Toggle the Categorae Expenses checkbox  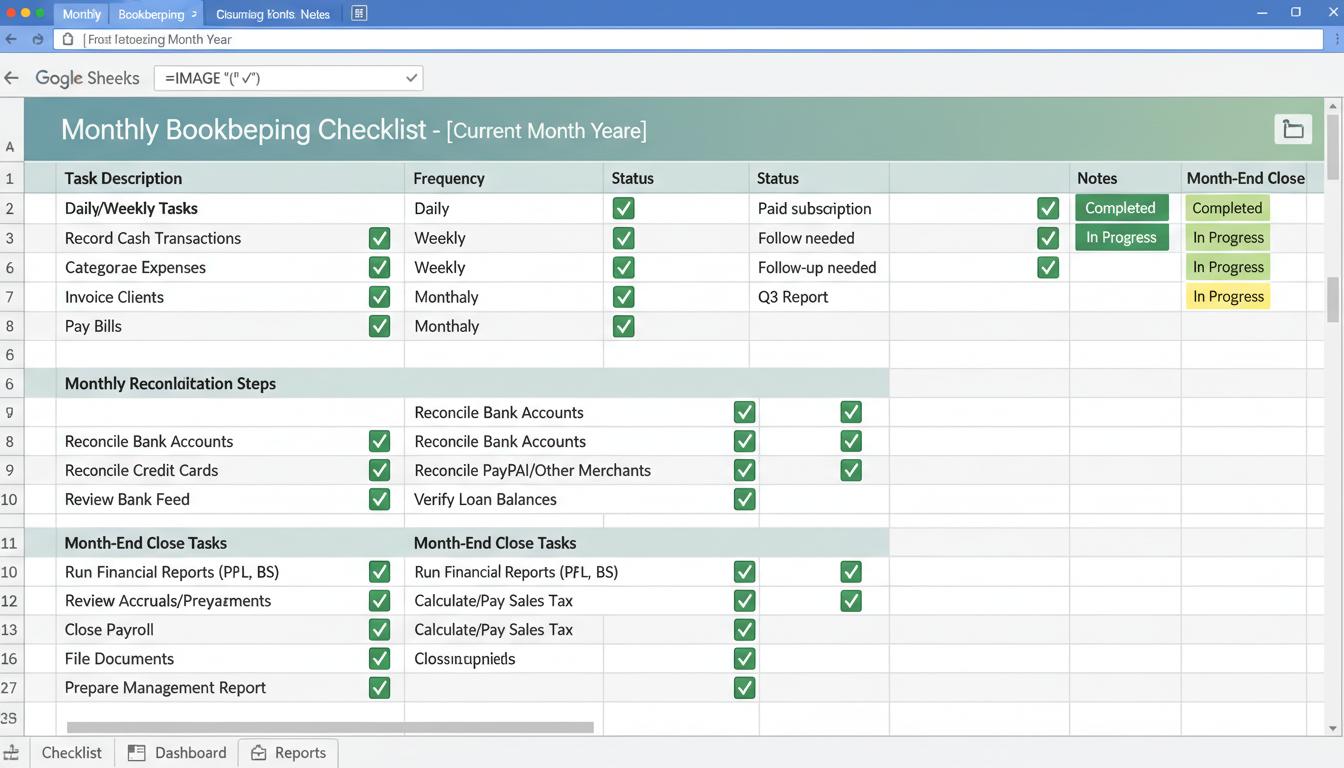pyautogui.click(x=379, y=267)
